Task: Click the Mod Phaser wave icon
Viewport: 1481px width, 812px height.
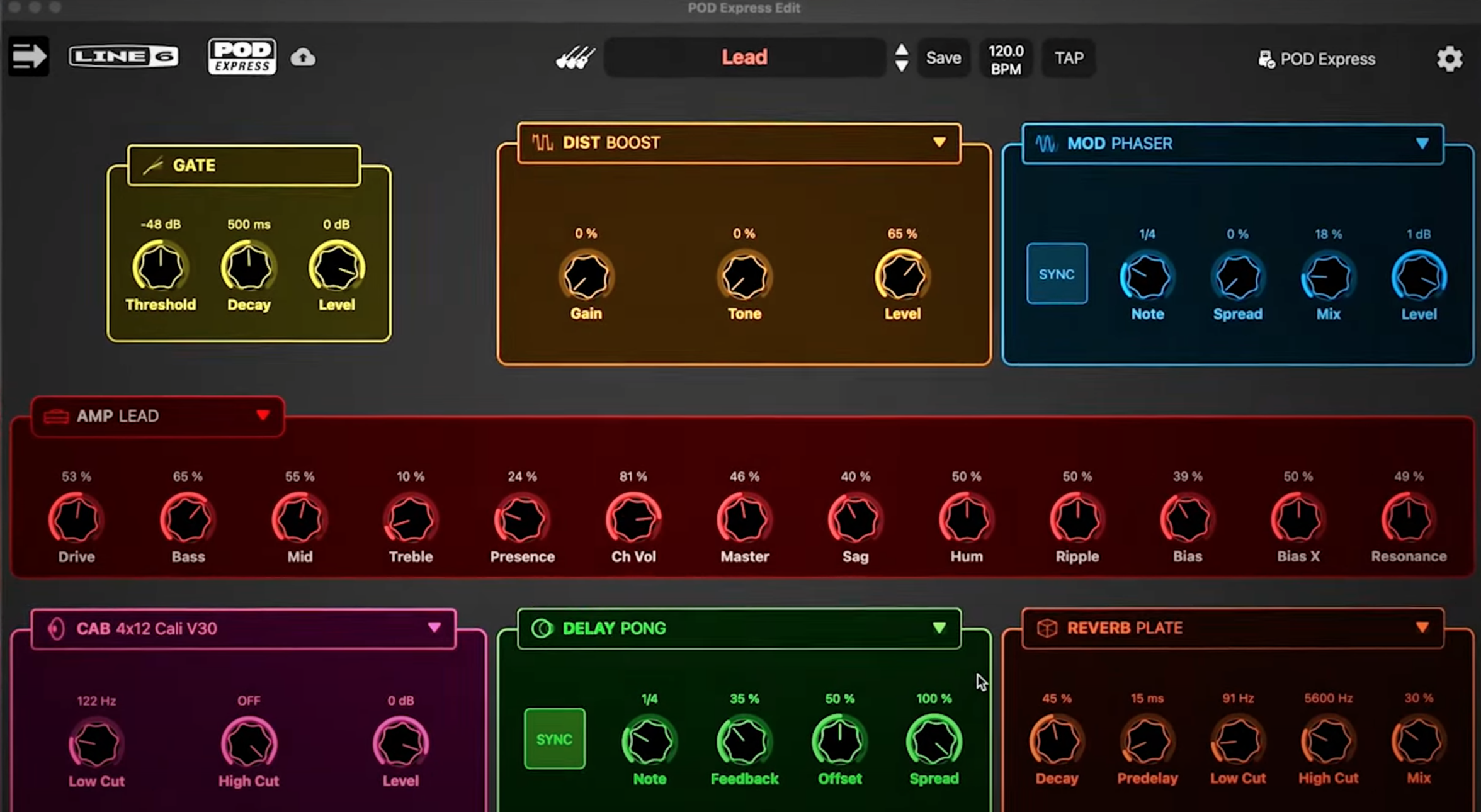Action: 1046,144
